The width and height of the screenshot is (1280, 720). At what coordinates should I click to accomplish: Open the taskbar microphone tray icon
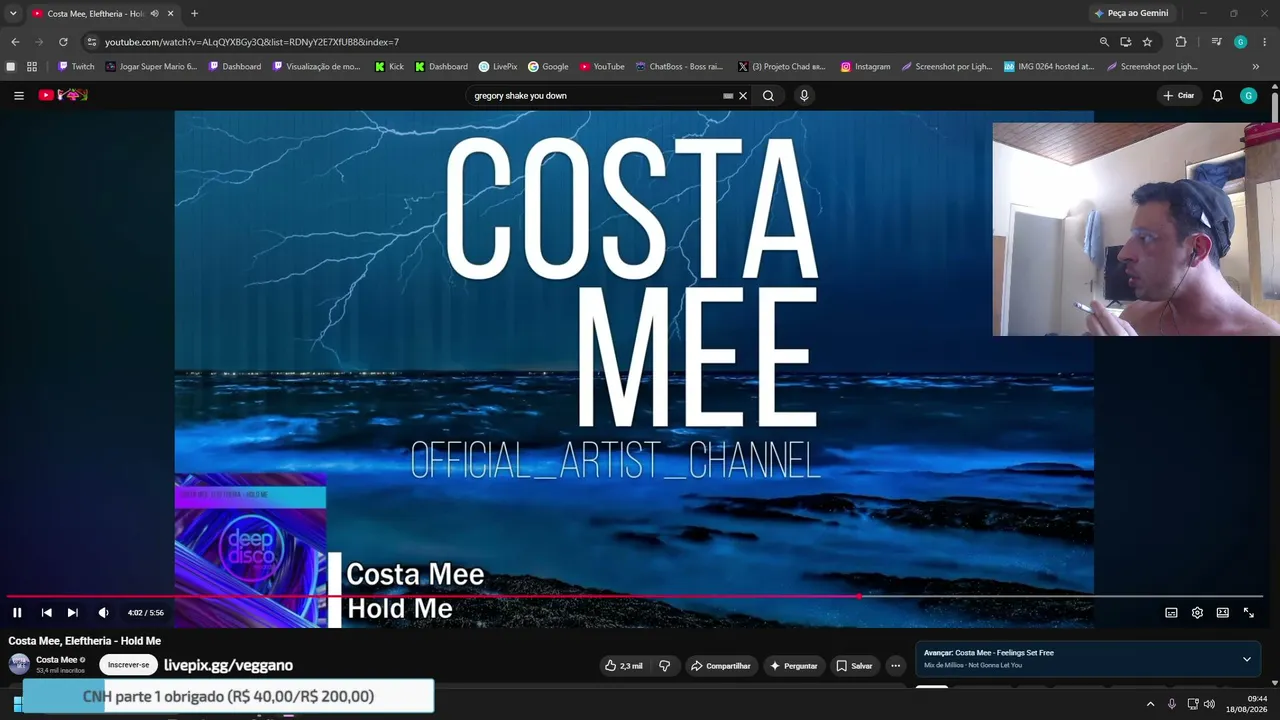tap(1172, 704)
